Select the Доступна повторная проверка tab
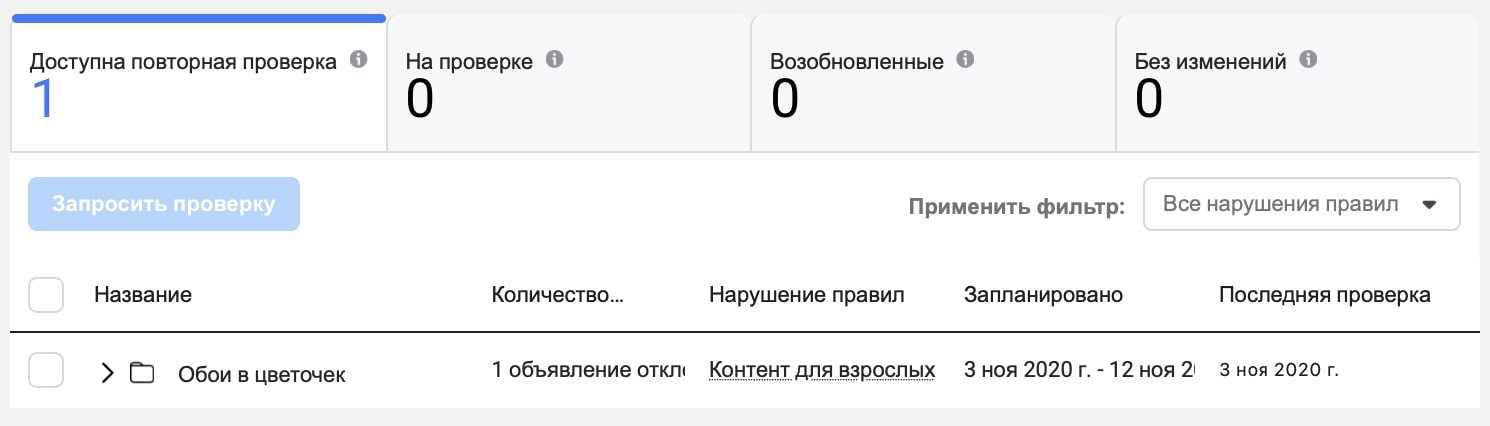This screenshot has height=426, width=1490. pyautogui.click(x=198, y=84)
